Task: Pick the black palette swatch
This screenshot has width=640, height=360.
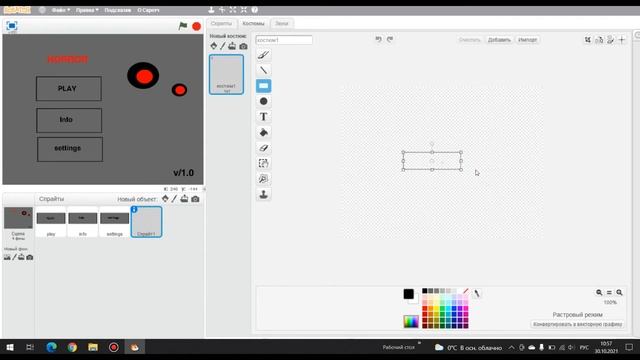Action: pyautogui.click(x=424, y=291)
